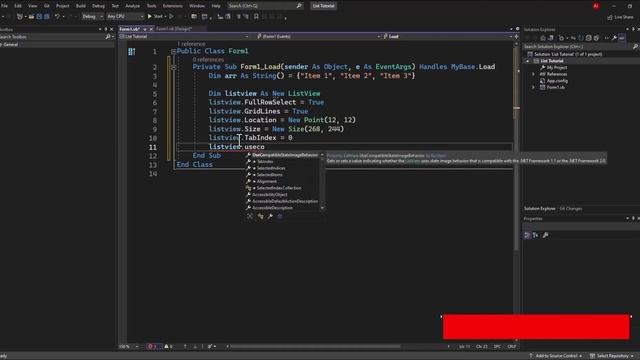Open the View menu
The image size is (640, 360).
pyautogui.click(x=32, y=6)
